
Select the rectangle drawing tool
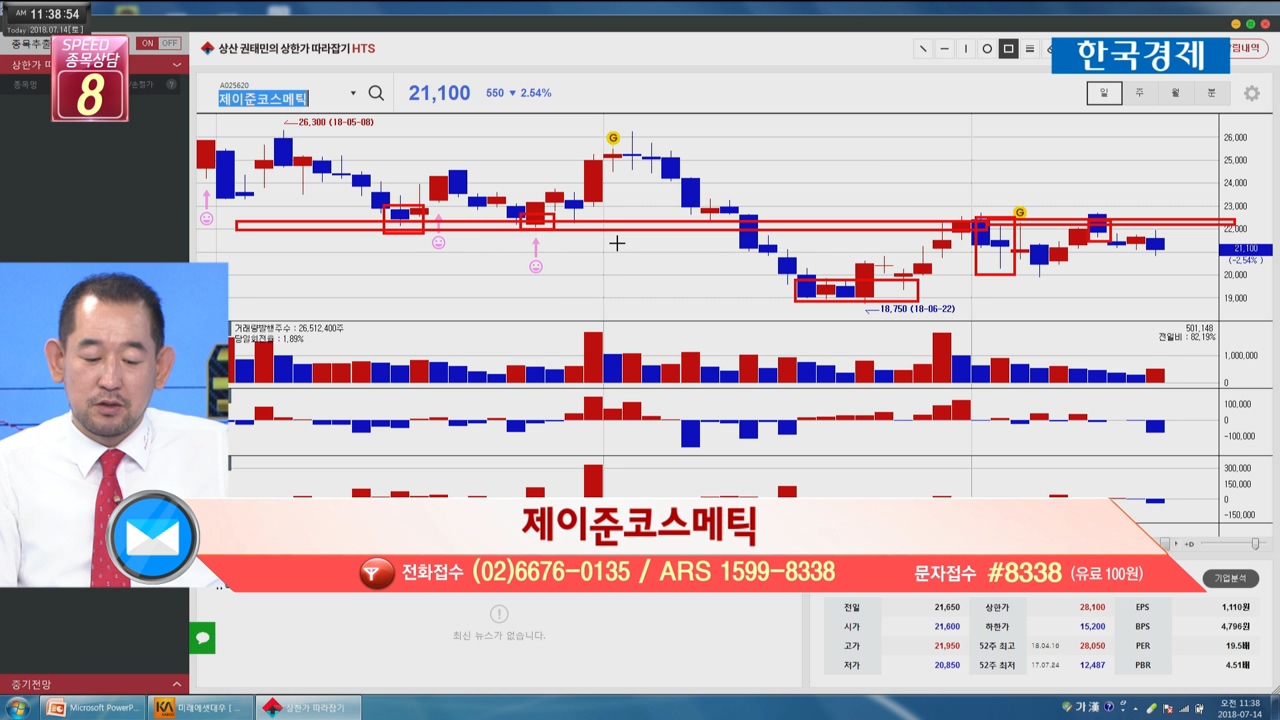coord(1008,49)
